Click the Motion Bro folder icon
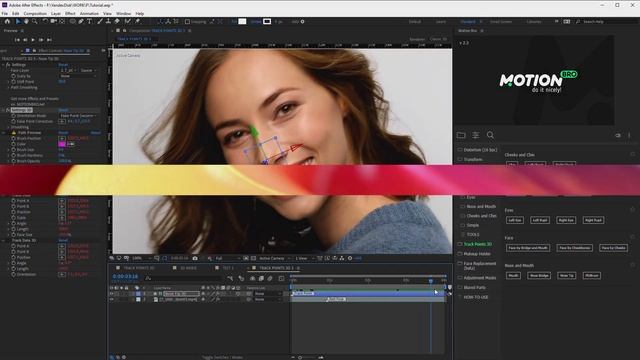Screen dimensions: 640x360 coord(461,135)
